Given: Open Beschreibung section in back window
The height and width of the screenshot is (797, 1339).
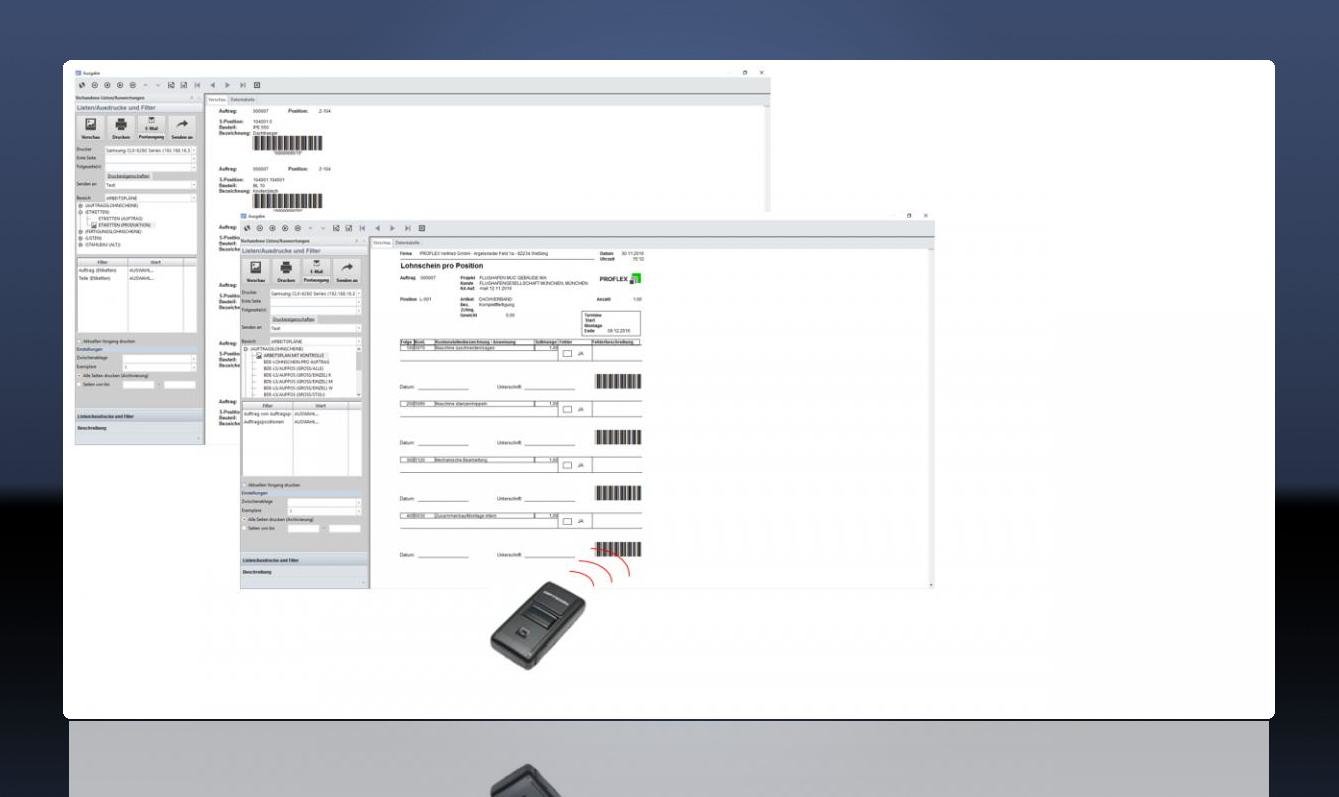Looking at the screenshot, I should pos(137,428).
